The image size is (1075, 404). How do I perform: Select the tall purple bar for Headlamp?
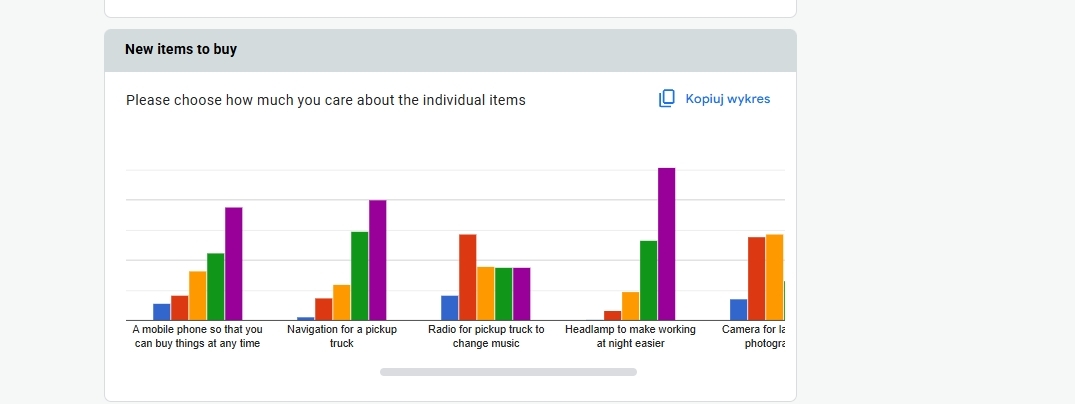(666, 244)
